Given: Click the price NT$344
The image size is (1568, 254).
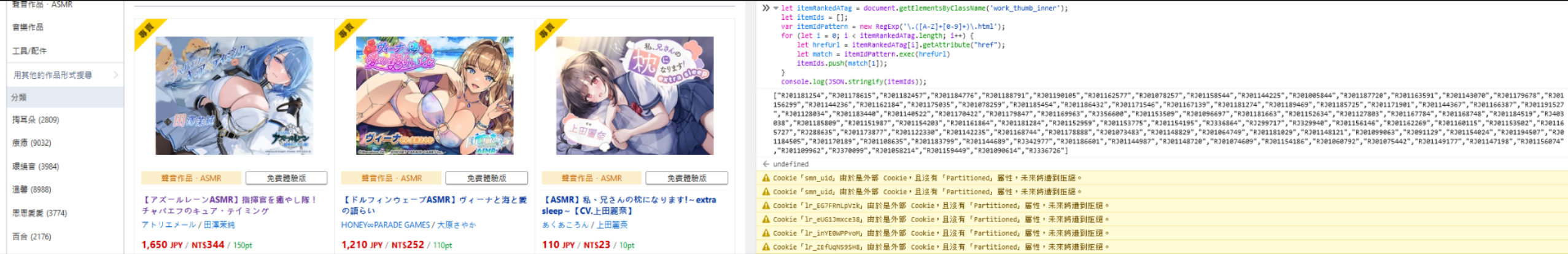Looking at the screenshot, I should click(208, 245).
